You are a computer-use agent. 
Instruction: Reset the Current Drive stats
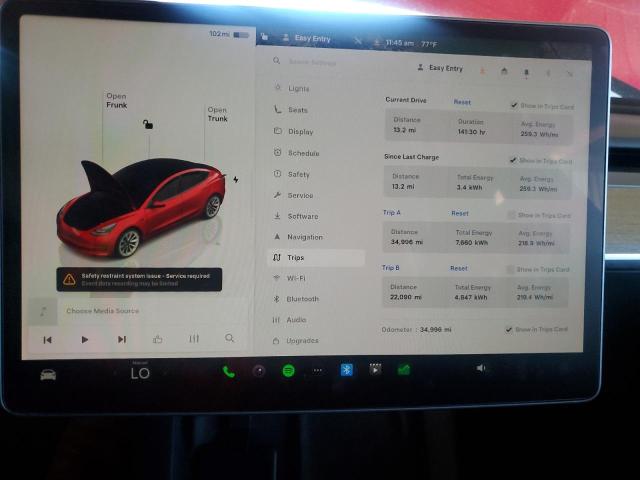pos(462,102)
